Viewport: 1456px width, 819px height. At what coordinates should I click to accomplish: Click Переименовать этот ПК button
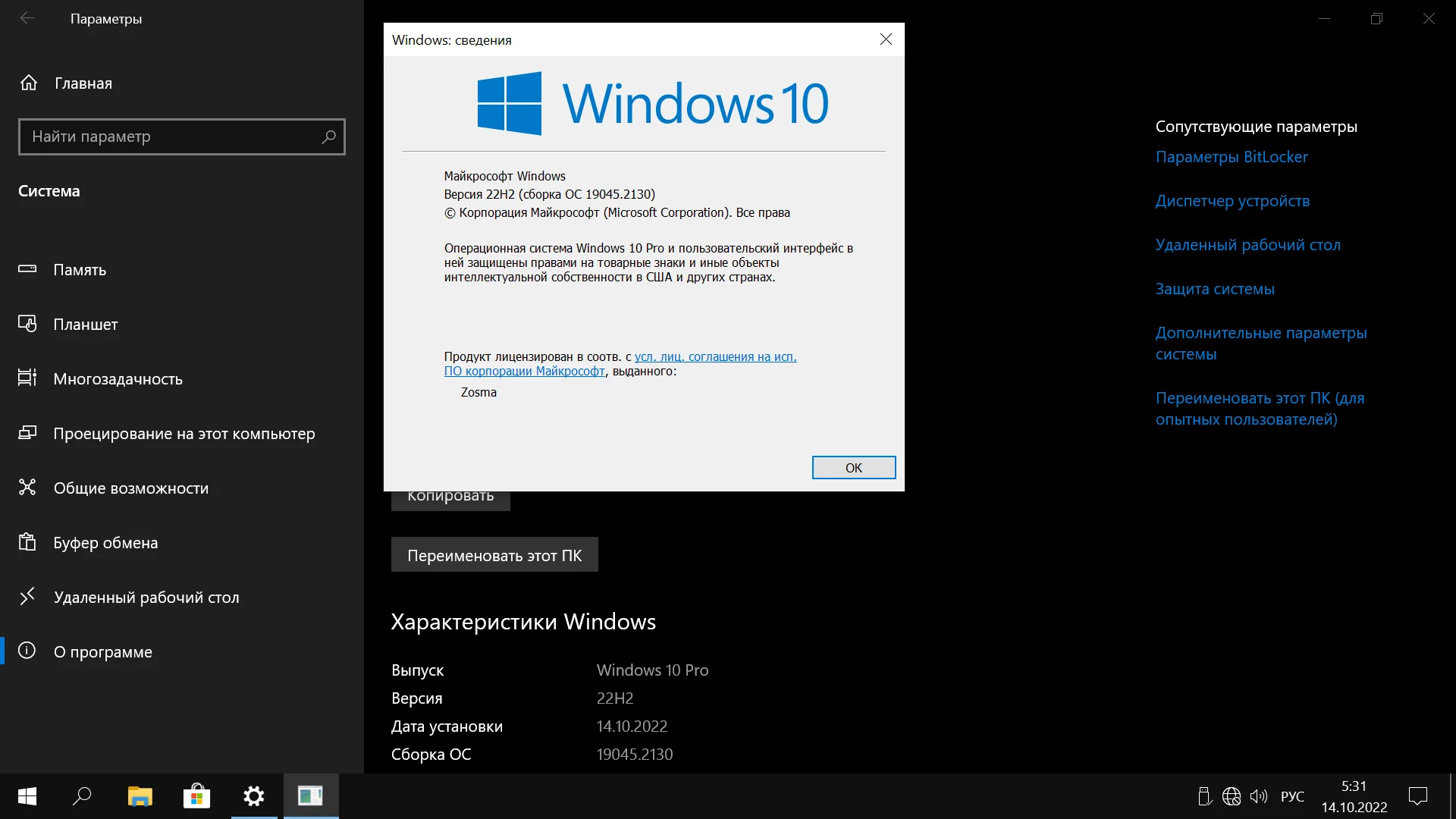[x=494, y=555]
